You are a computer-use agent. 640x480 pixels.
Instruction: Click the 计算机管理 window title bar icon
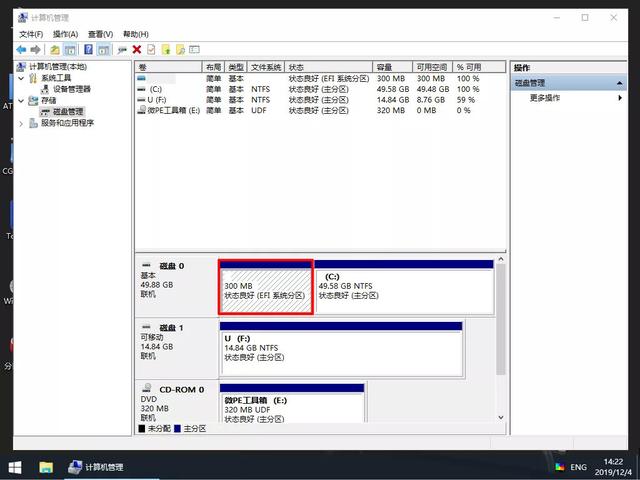point(23,18)
